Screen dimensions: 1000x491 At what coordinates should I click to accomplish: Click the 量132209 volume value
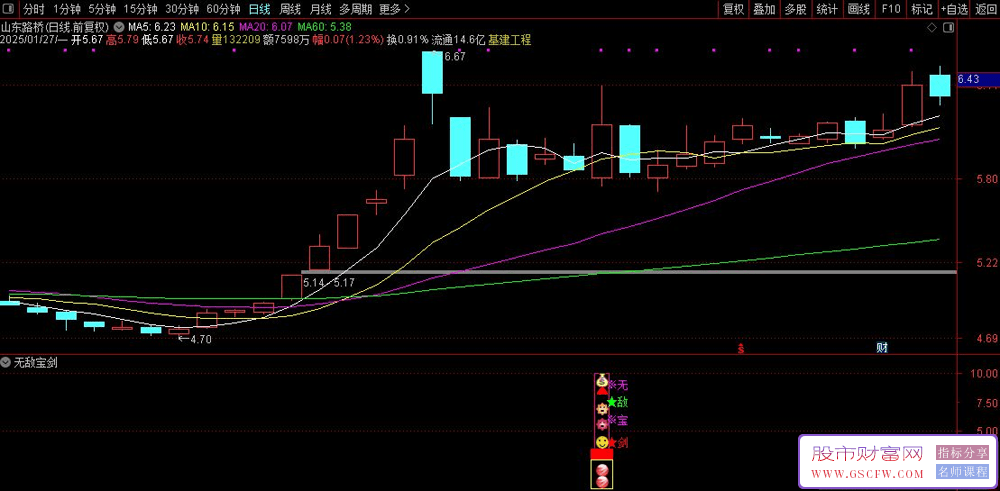[x=236, y=40]
